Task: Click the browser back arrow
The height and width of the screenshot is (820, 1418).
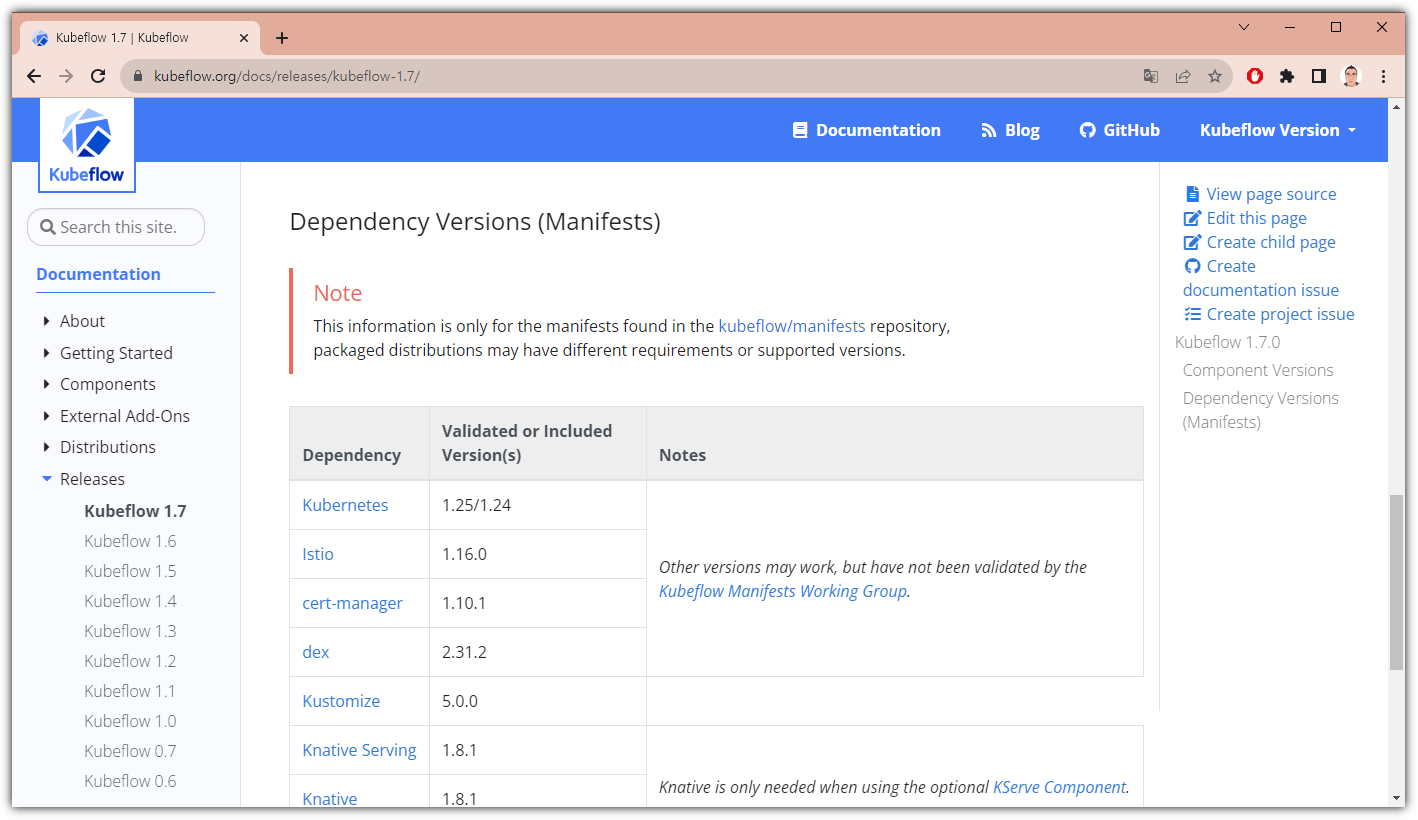Action: tap(34, 76)
